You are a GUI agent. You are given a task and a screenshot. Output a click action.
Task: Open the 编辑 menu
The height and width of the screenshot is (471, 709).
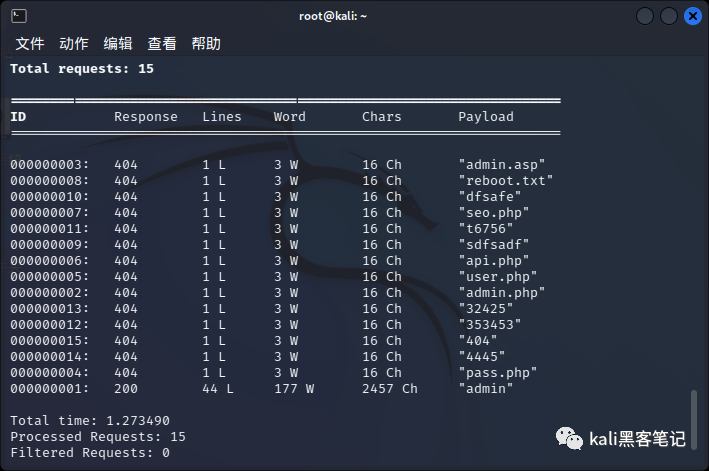[118, 44]
